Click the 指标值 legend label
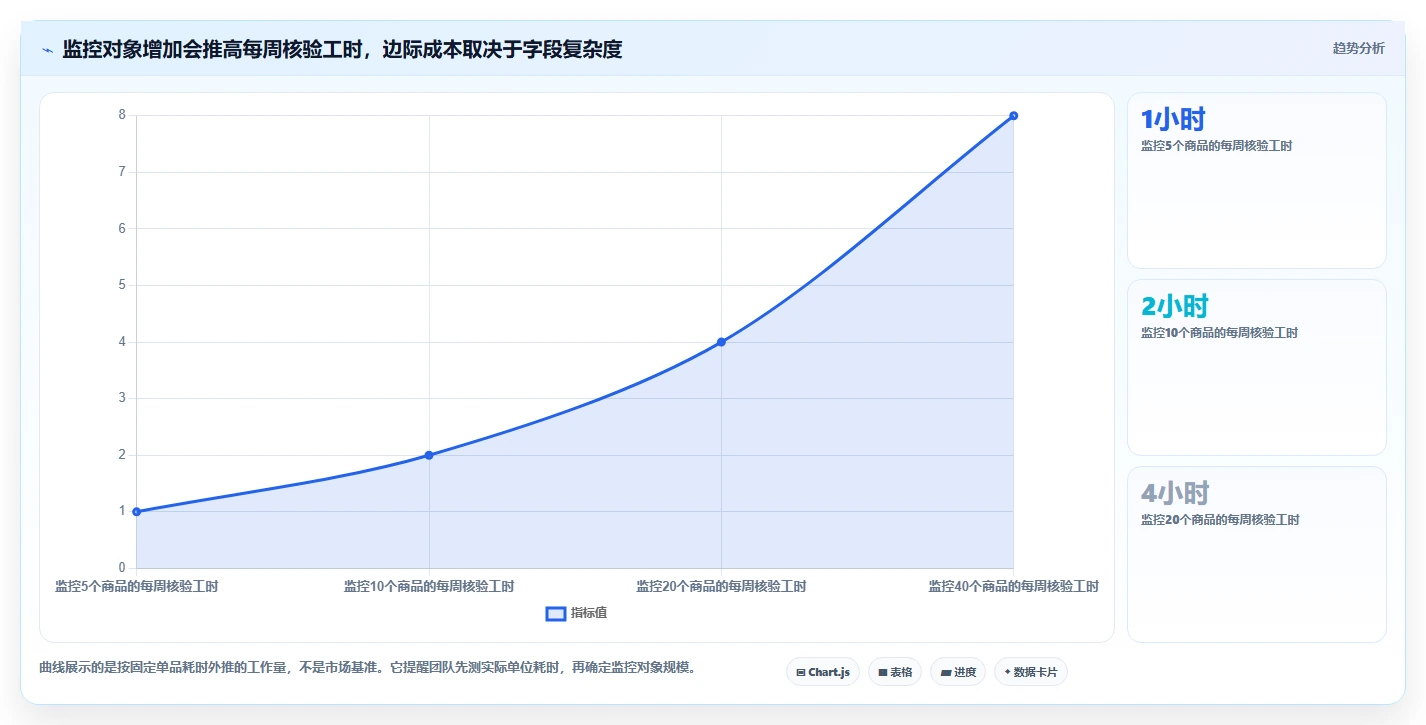 click(589, 613)
